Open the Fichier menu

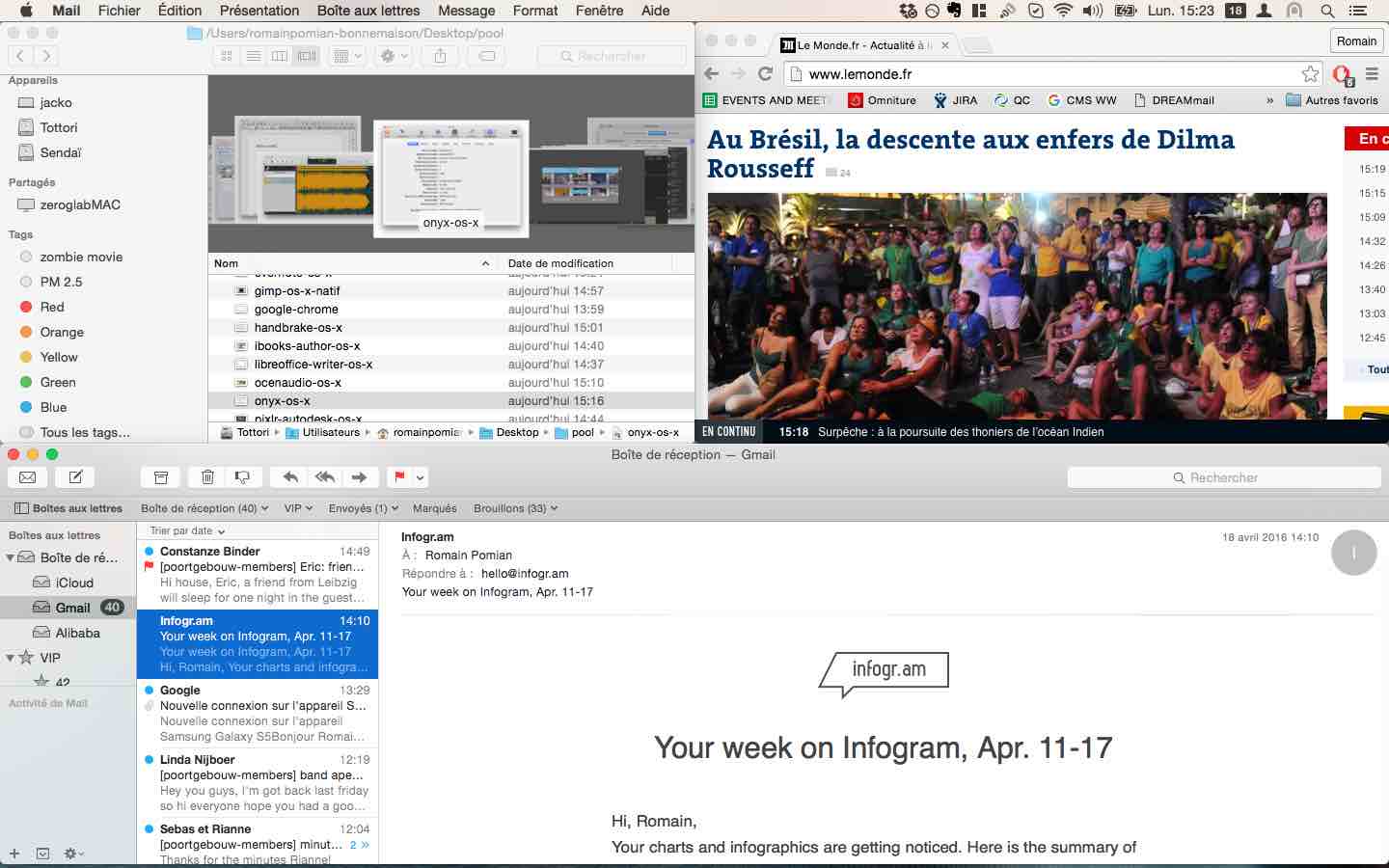[x=119, y=11]
